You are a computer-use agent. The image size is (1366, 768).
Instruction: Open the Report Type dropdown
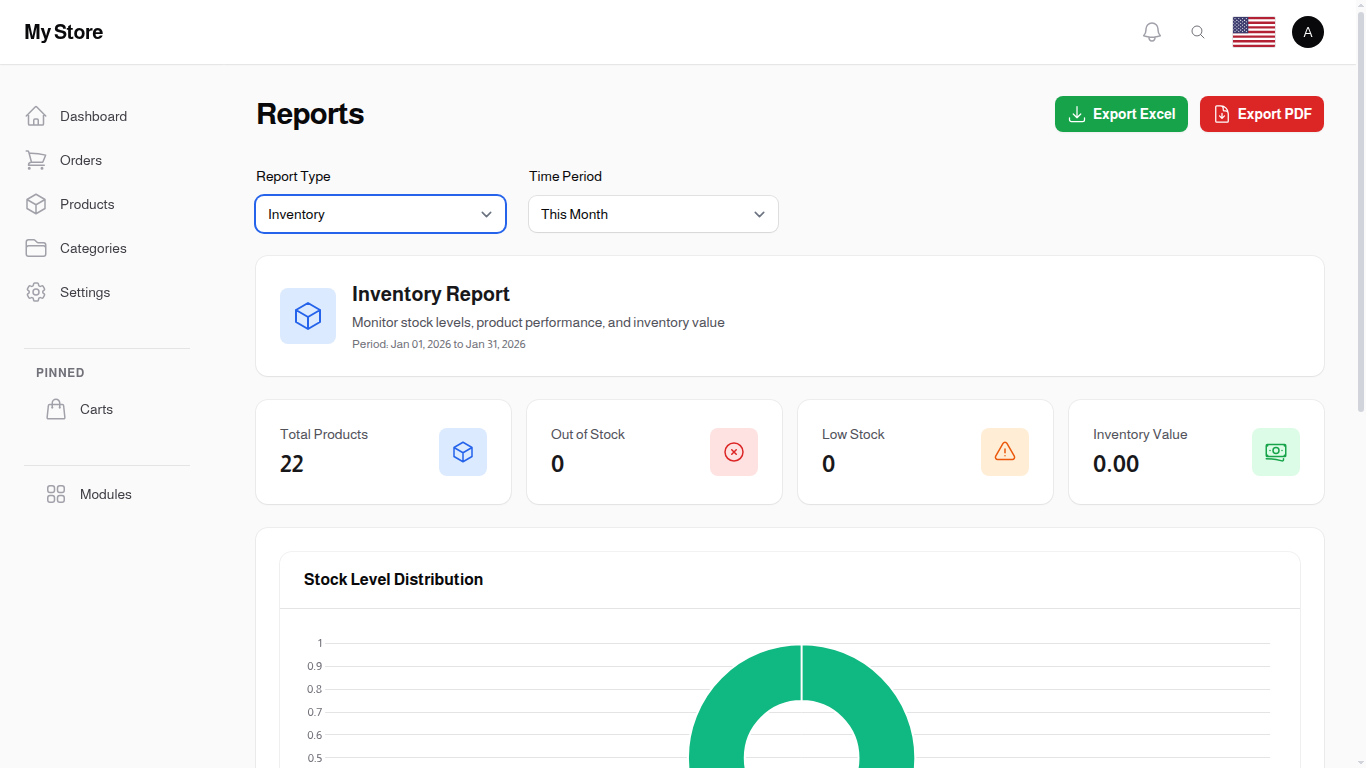coord(380,214)
